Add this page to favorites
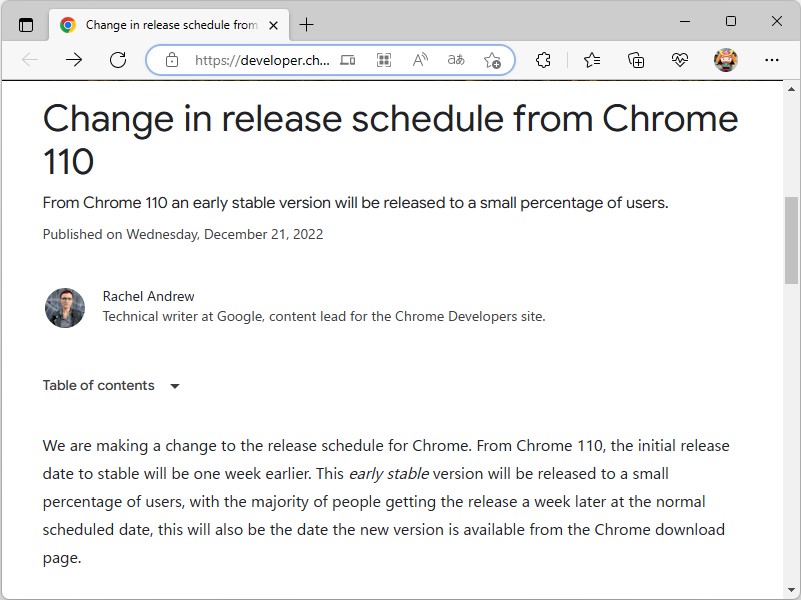Image resolution: width=801 pixels, height=600 pixels. (492, 60)
